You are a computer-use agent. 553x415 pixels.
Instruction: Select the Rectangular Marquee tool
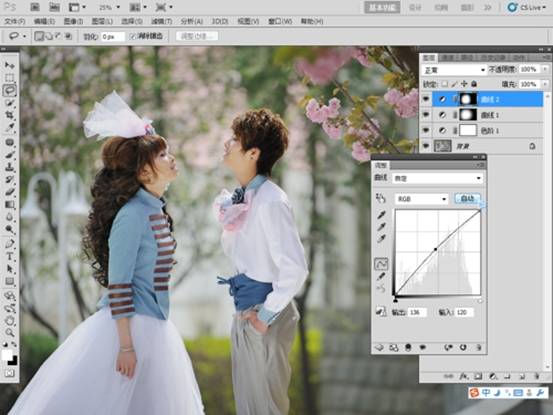coord(10,78)
